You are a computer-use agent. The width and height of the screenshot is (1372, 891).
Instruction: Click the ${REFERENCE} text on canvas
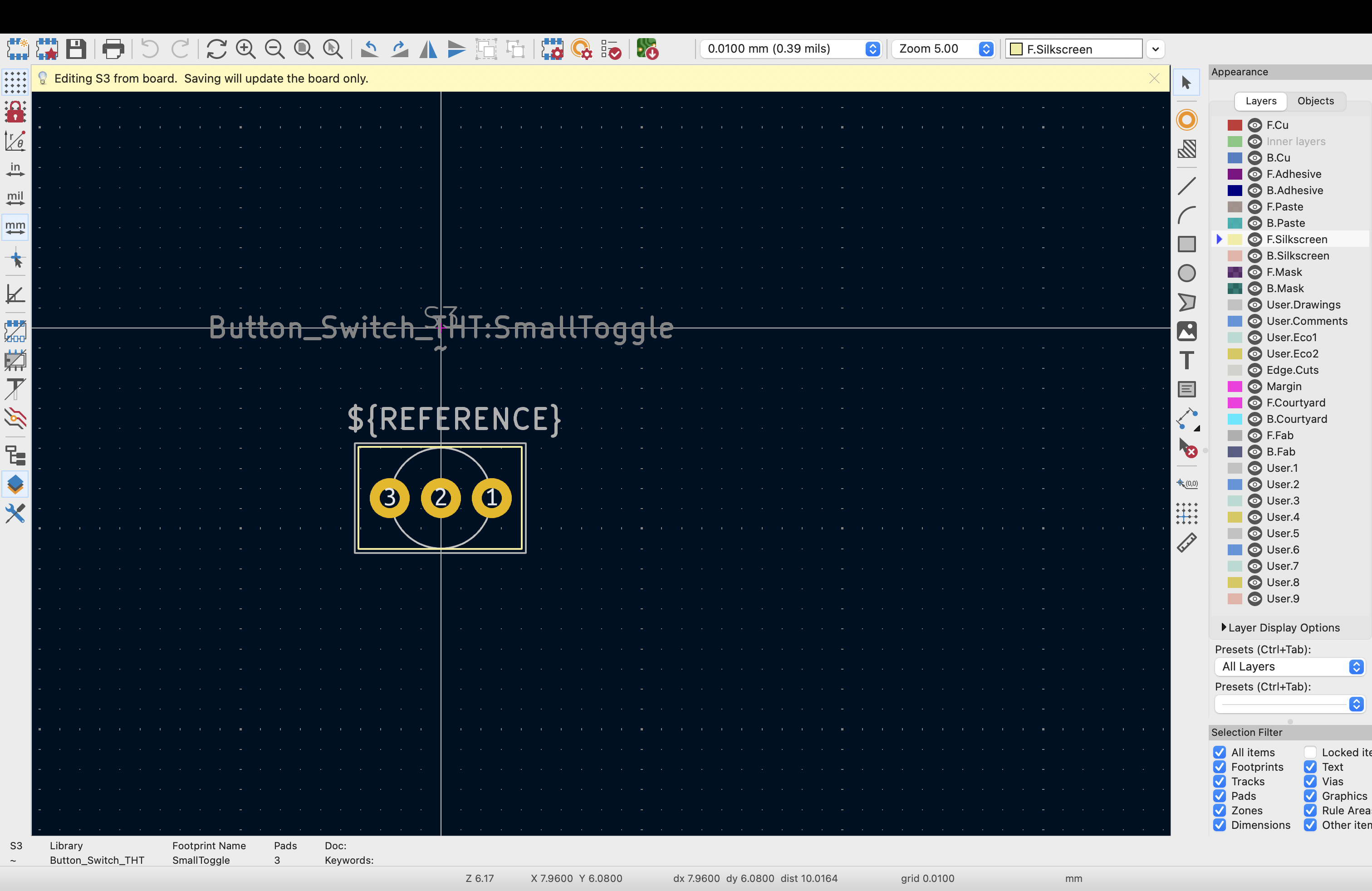[x=454, y=419]
